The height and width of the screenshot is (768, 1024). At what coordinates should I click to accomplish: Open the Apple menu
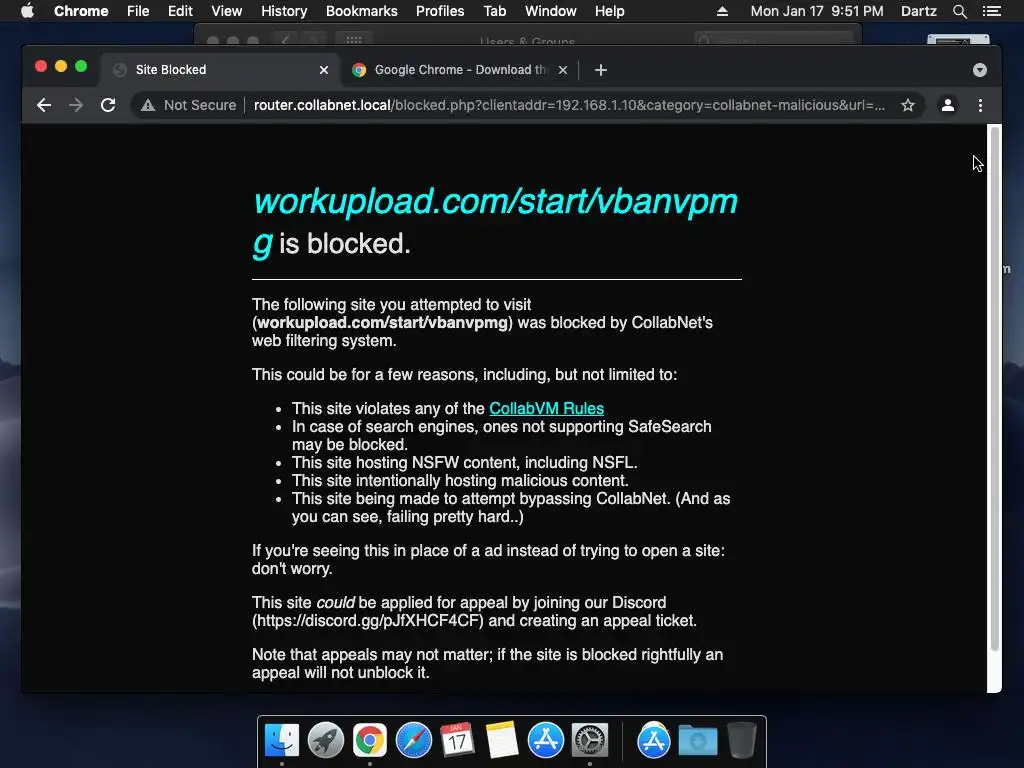[x=27, y=11]
